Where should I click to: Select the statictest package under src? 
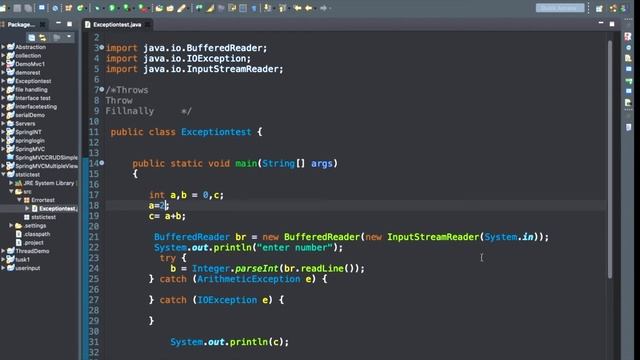point(43,217)
